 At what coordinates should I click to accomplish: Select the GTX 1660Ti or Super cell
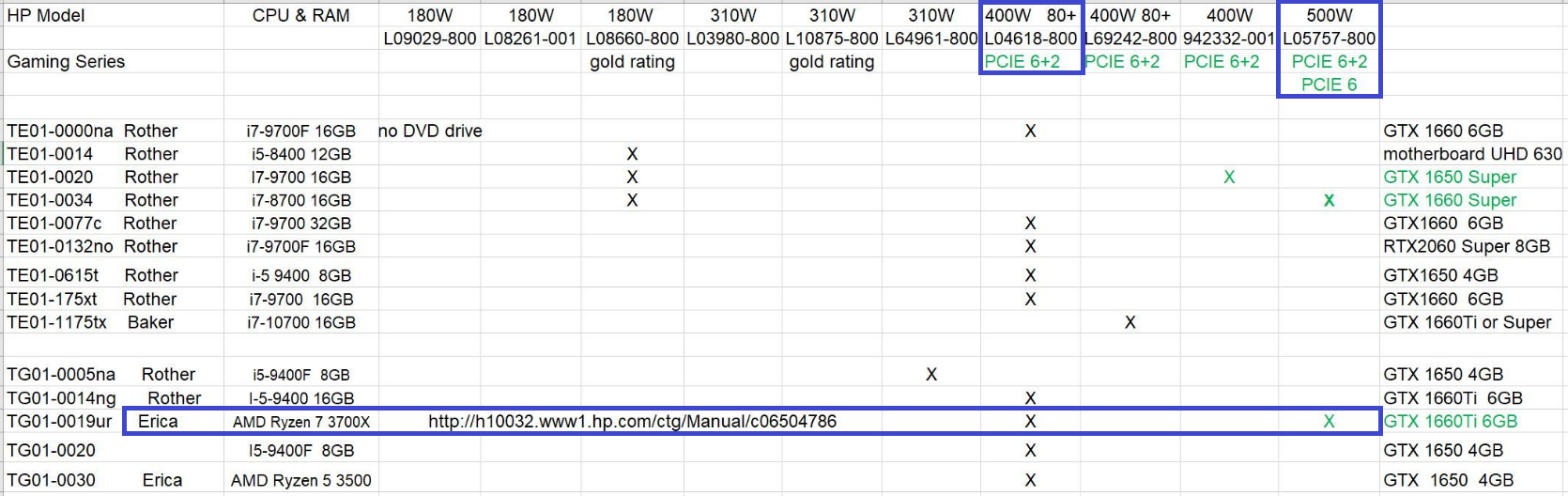click(1468, 322)
